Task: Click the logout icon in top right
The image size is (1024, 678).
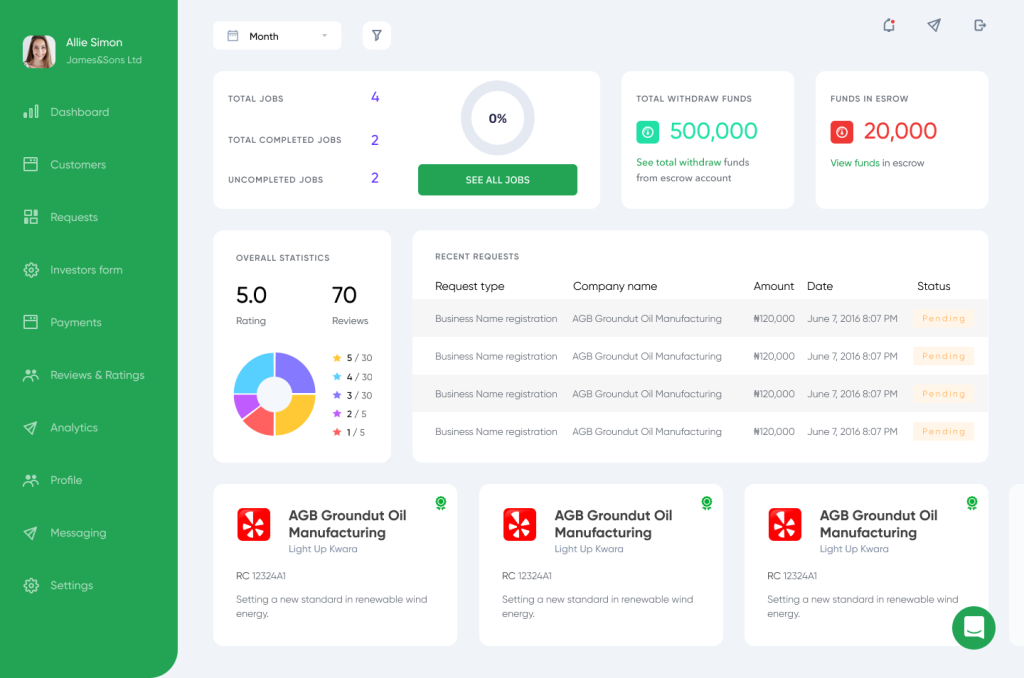Action: click(980, 25)
